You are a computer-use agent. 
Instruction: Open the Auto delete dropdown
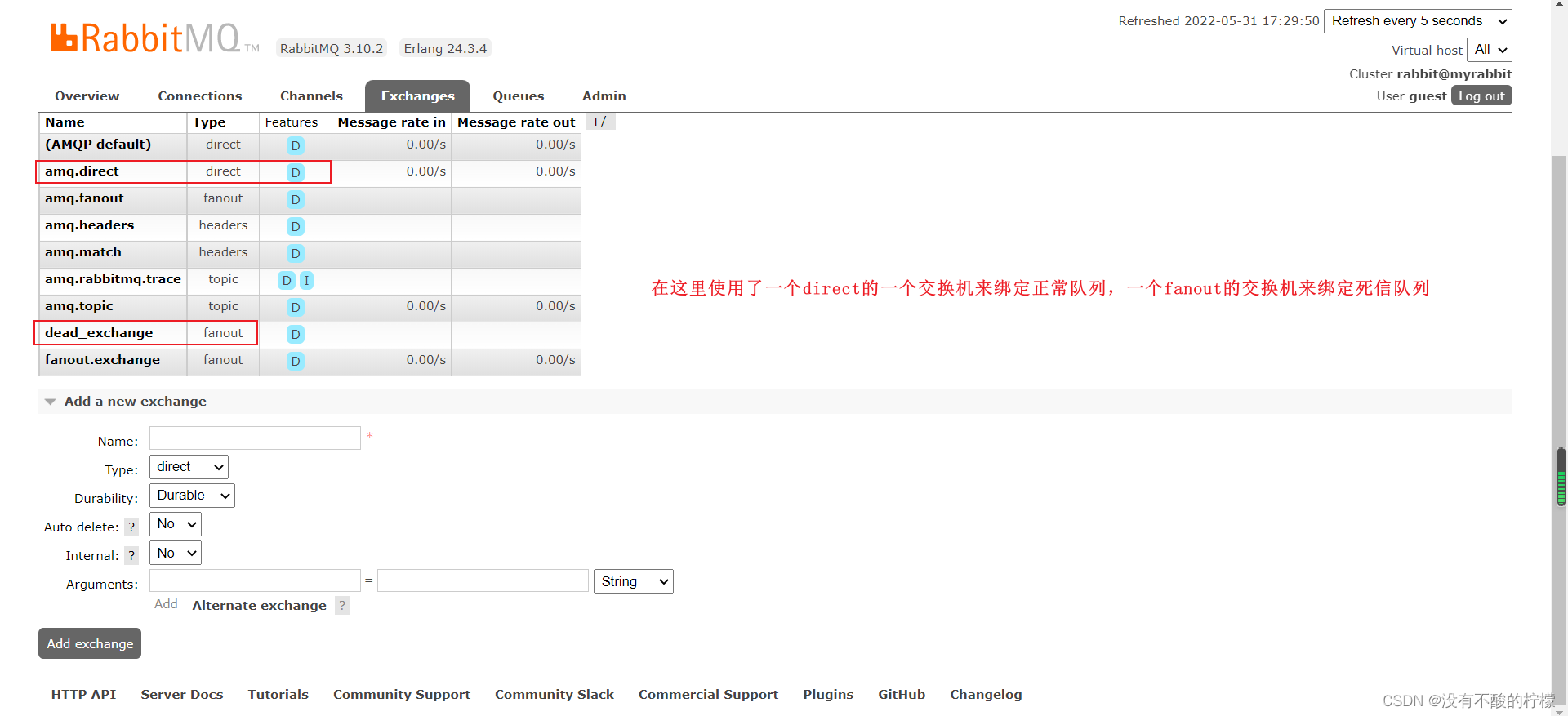(x=176, y=524)
